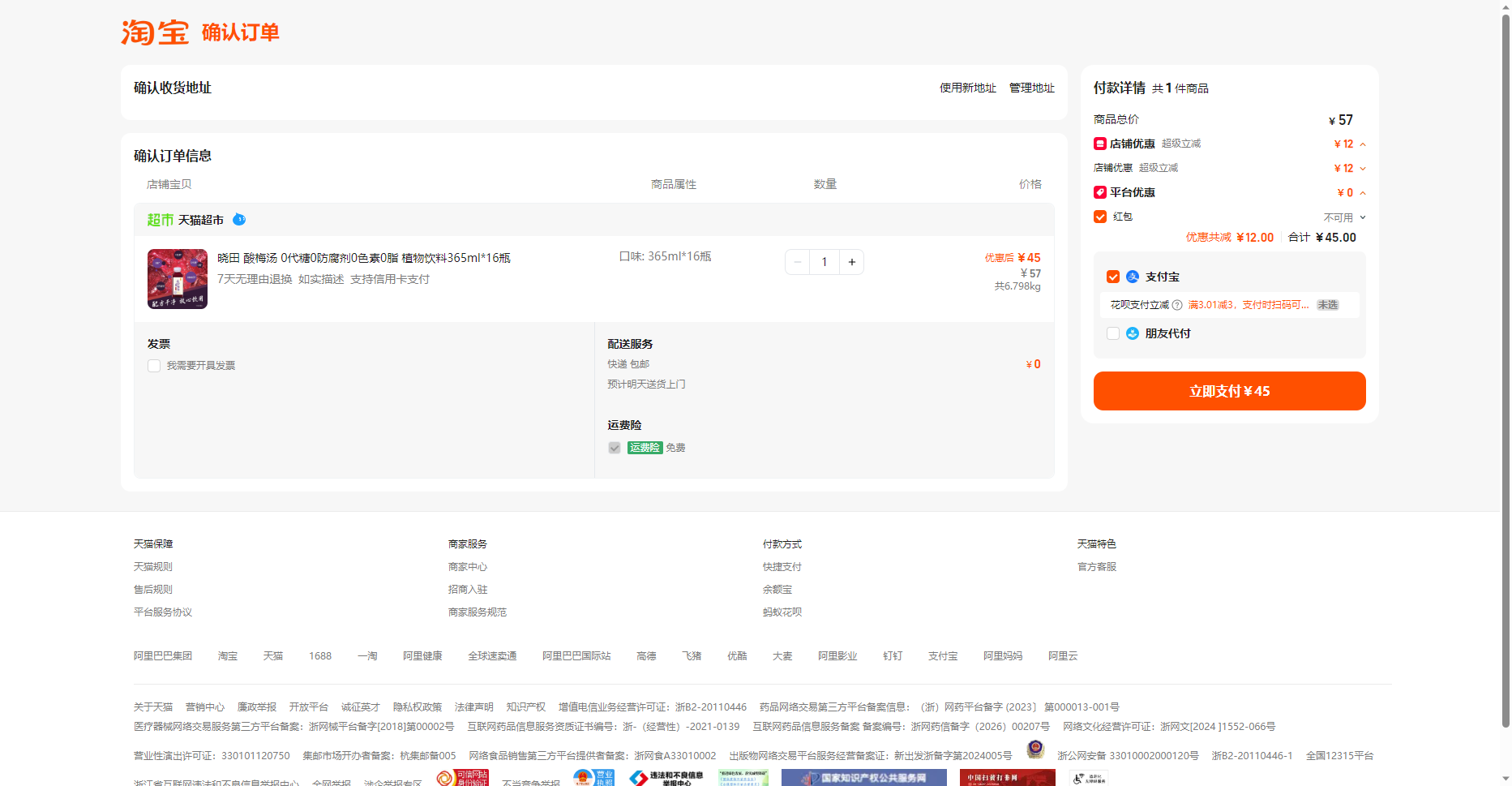Click the product thumbnail image
1512x786 pixels.
(178, 279)
